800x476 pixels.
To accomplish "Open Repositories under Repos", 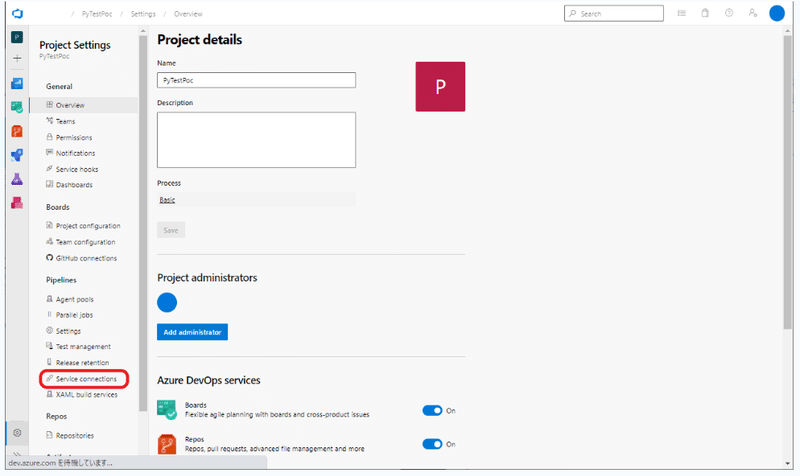I will click(x=74, y=436).
